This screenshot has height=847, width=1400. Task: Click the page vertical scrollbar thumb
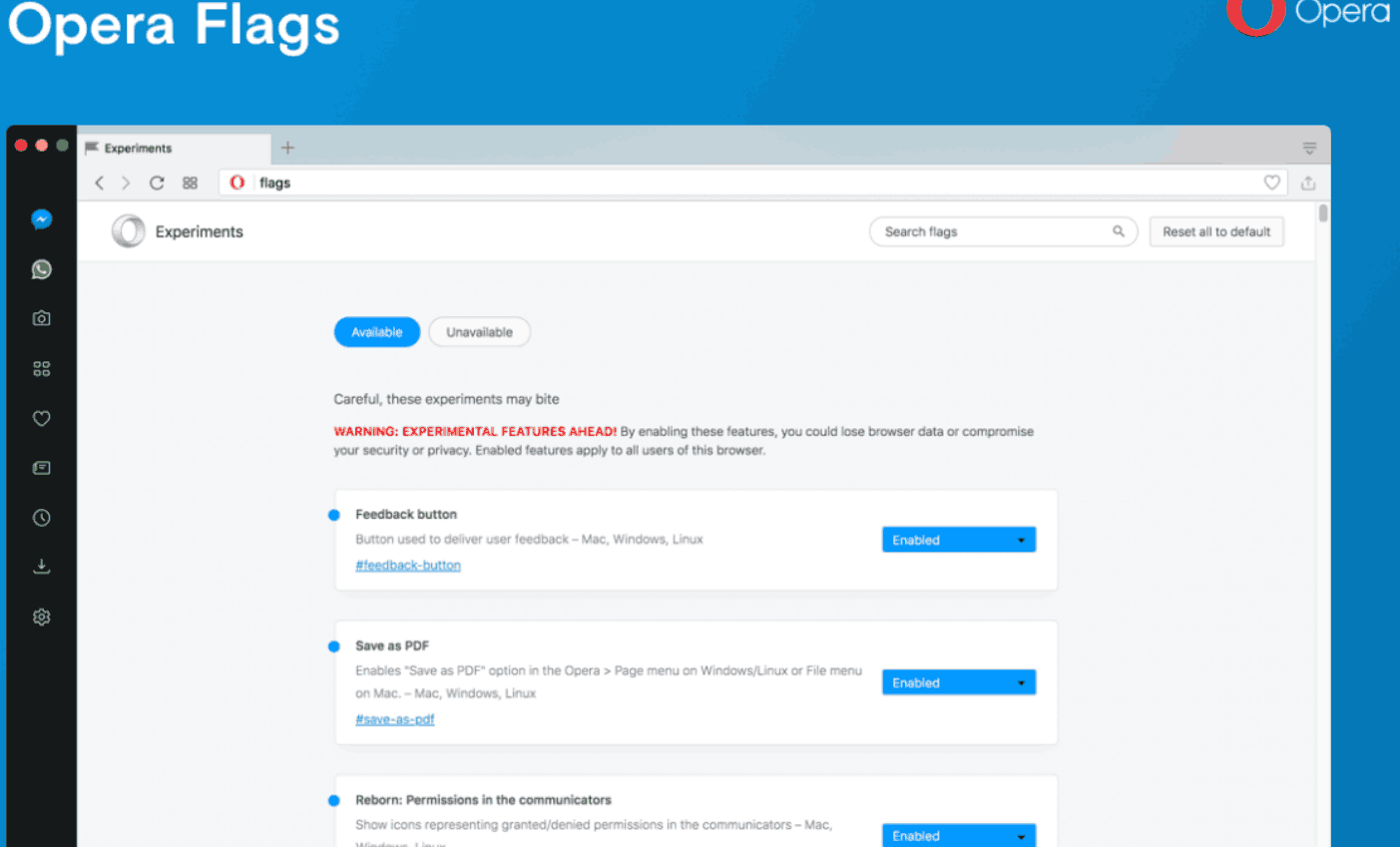pos(1323,213)
